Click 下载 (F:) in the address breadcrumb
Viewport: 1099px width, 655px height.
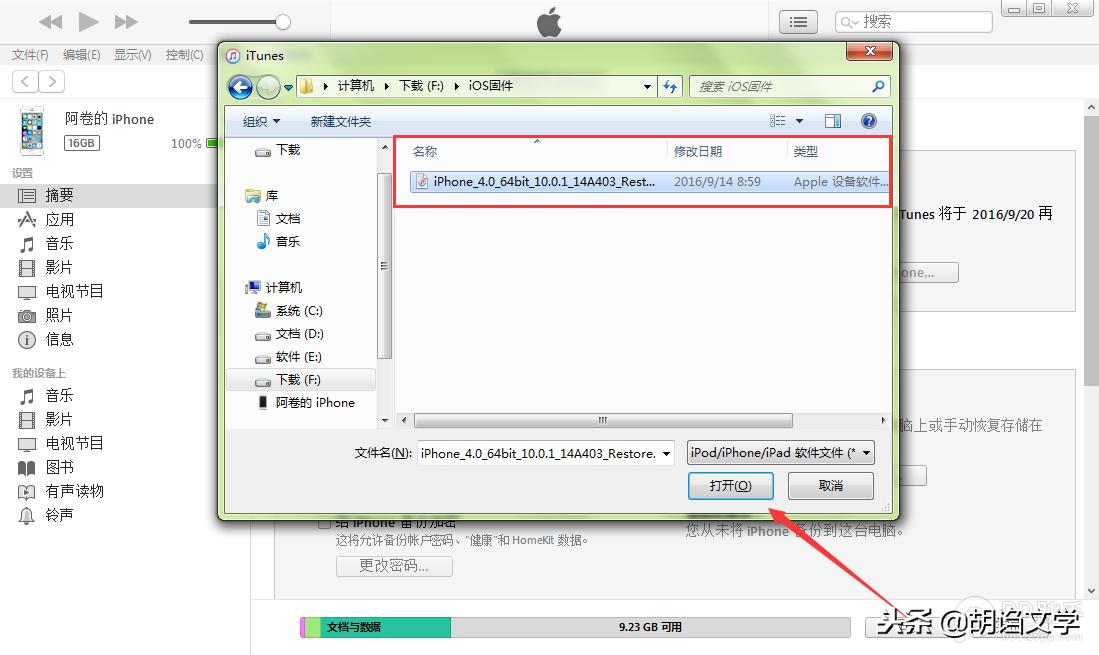coord(421,86)
